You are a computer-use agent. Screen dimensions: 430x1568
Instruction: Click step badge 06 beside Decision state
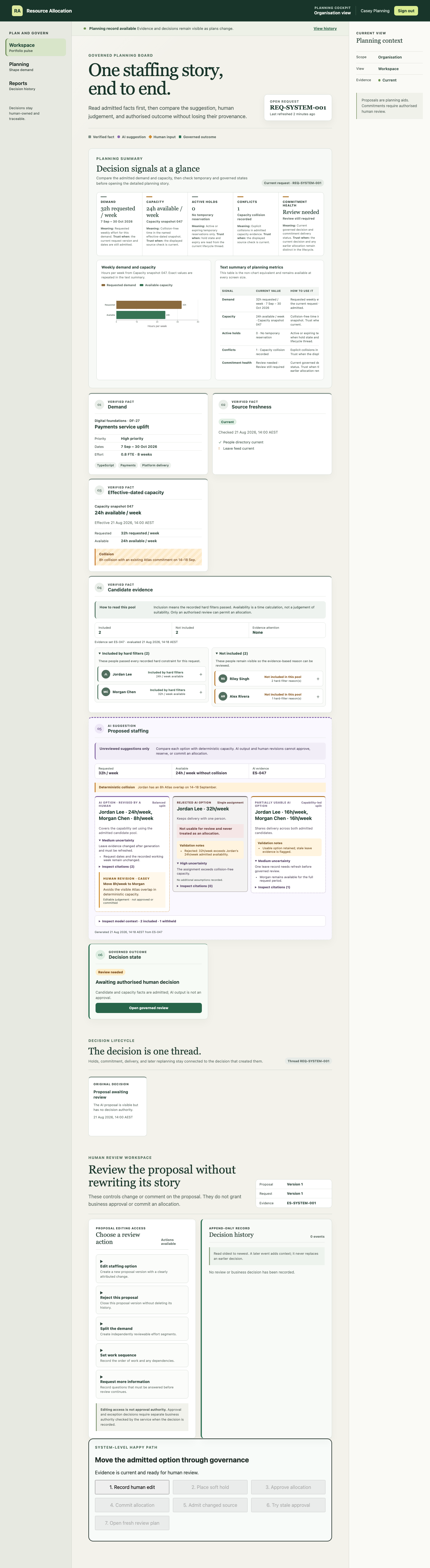[101, 955]
